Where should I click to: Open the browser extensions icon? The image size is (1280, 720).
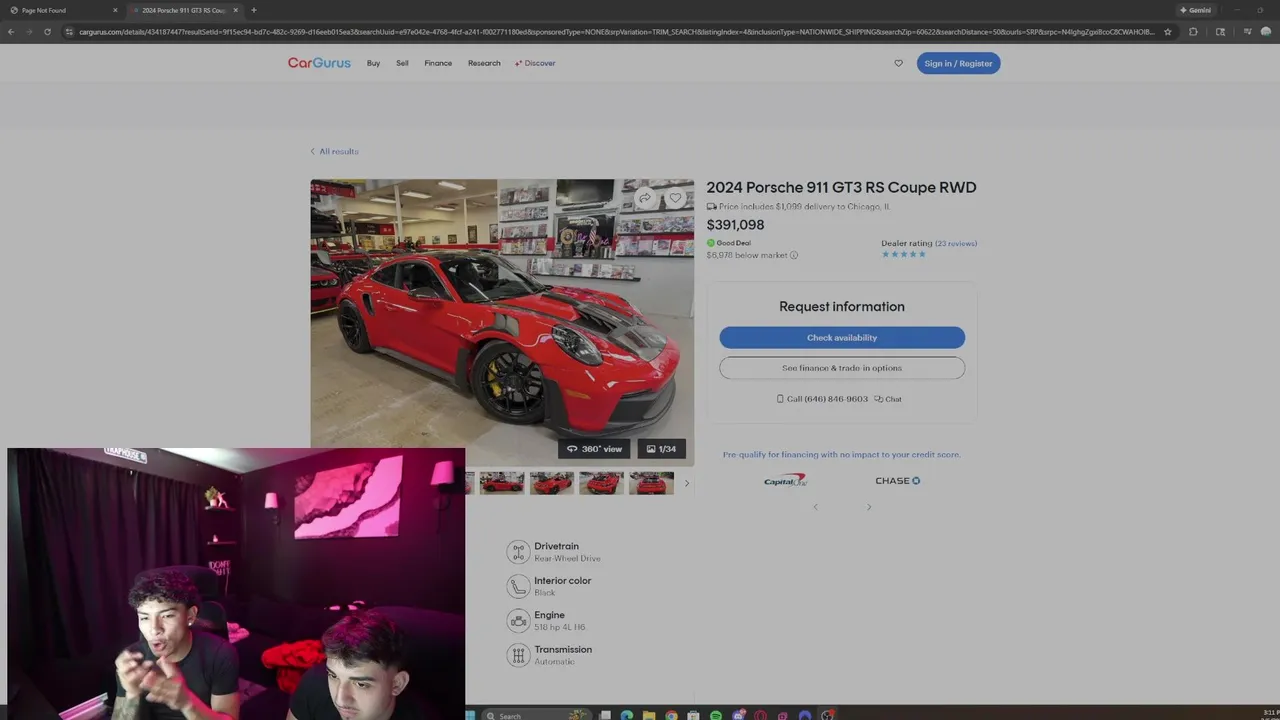tap(1193, 32)
